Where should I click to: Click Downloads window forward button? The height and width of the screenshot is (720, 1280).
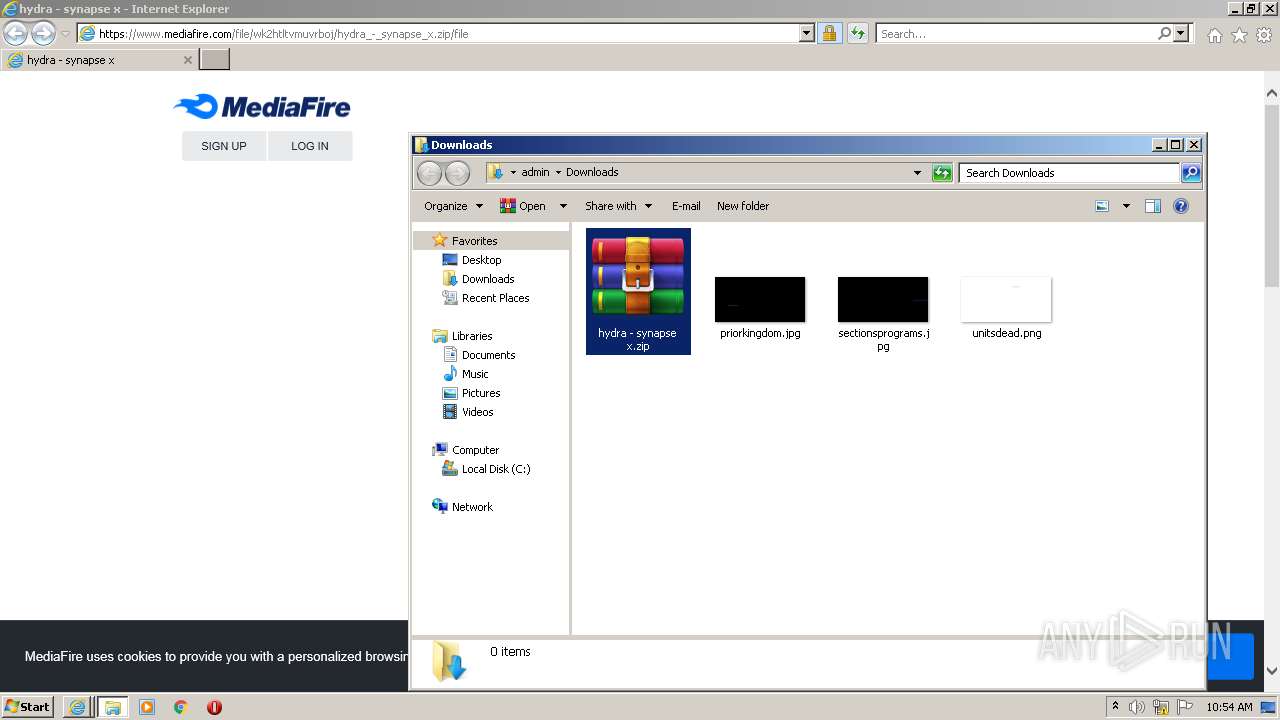(457, 173)
